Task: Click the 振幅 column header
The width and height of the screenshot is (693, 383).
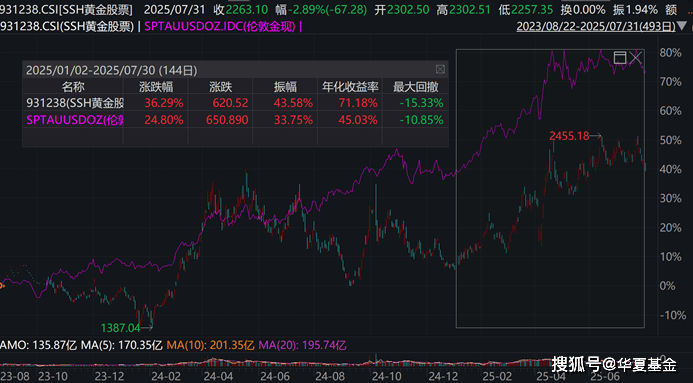Action: (x=285, y=87)
